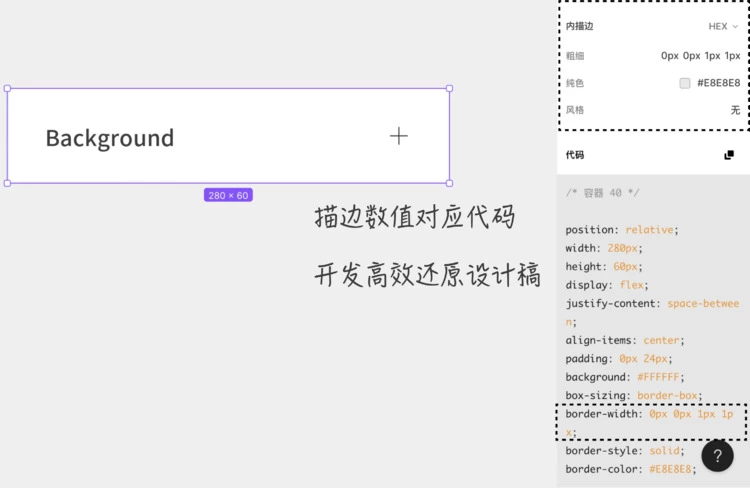The height and width of the screenshot is (488, 750).
Task: Click the position: relative code line
Action: point(621,230)
